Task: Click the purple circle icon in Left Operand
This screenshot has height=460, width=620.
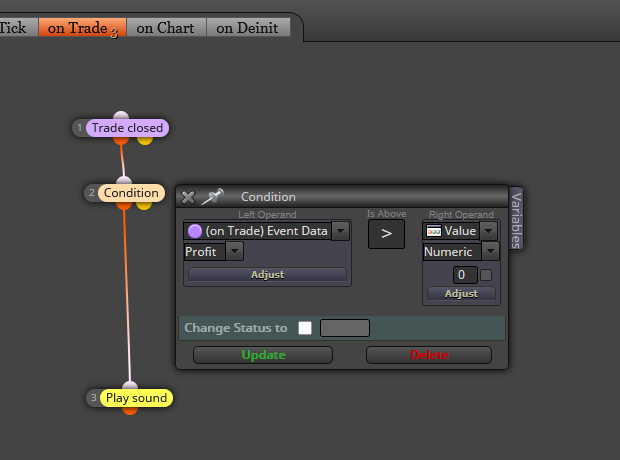Action: tap(195, 231)
